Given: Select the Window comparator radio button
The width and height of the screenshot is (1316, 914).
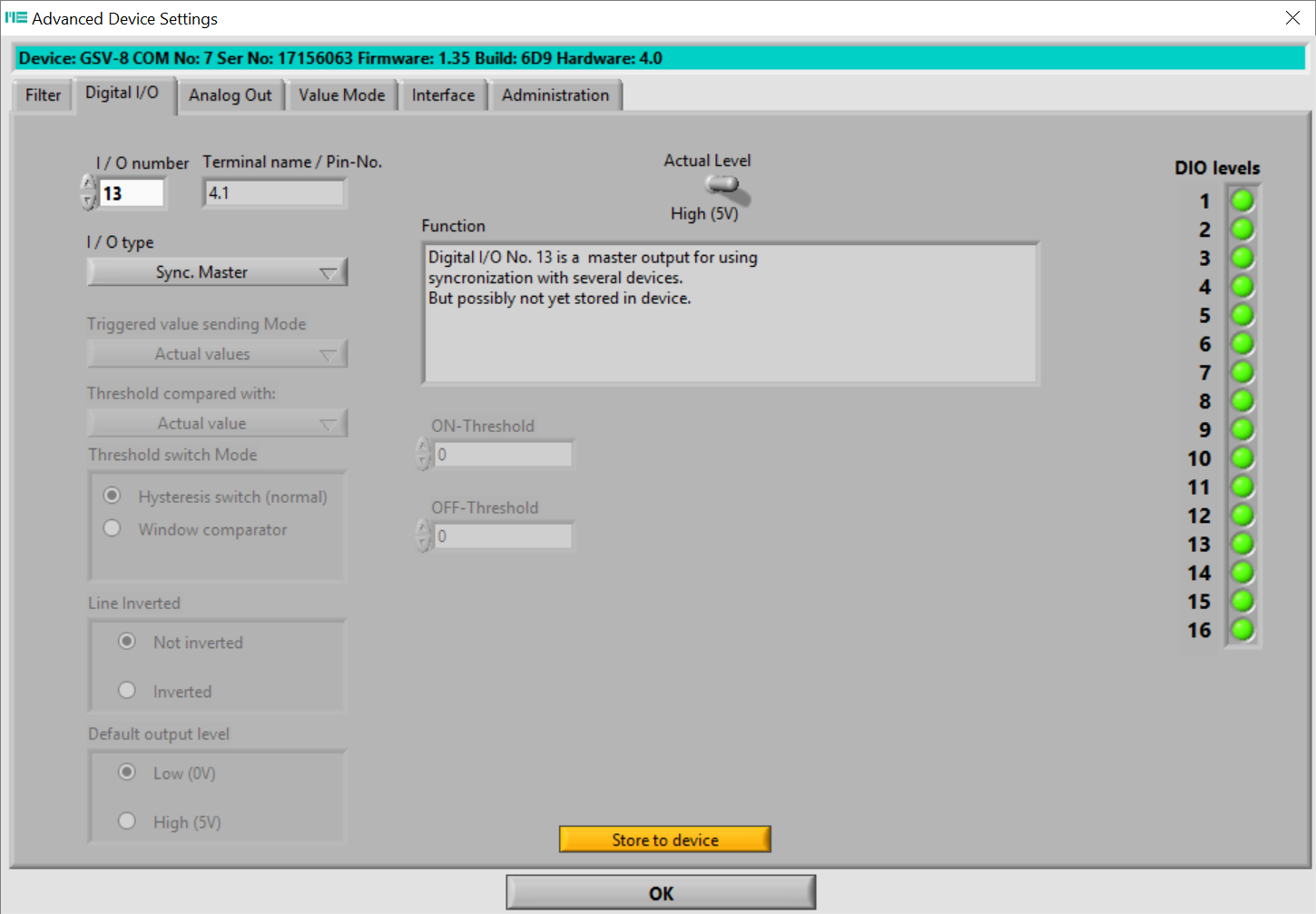Looking at the screenshot, I should [113, 528].
